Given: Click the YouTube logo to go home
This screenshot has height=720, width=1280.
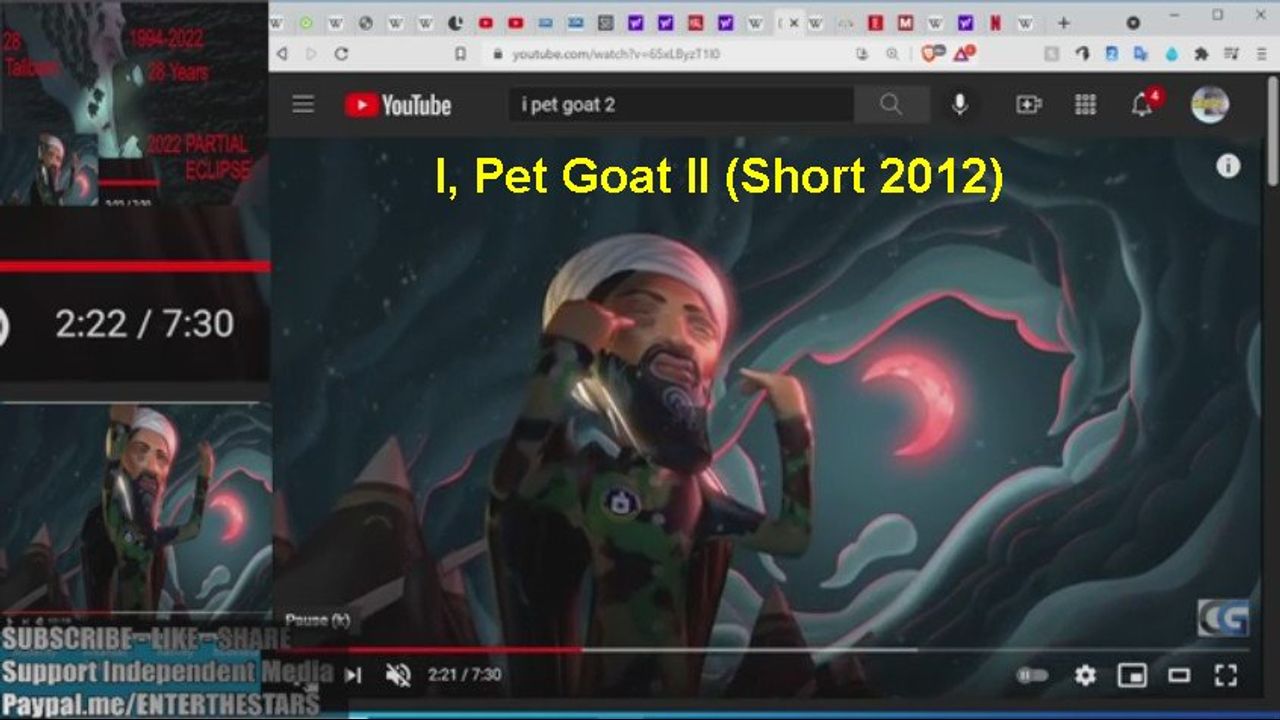Looking at the screenshot, I should click(398, 105).
